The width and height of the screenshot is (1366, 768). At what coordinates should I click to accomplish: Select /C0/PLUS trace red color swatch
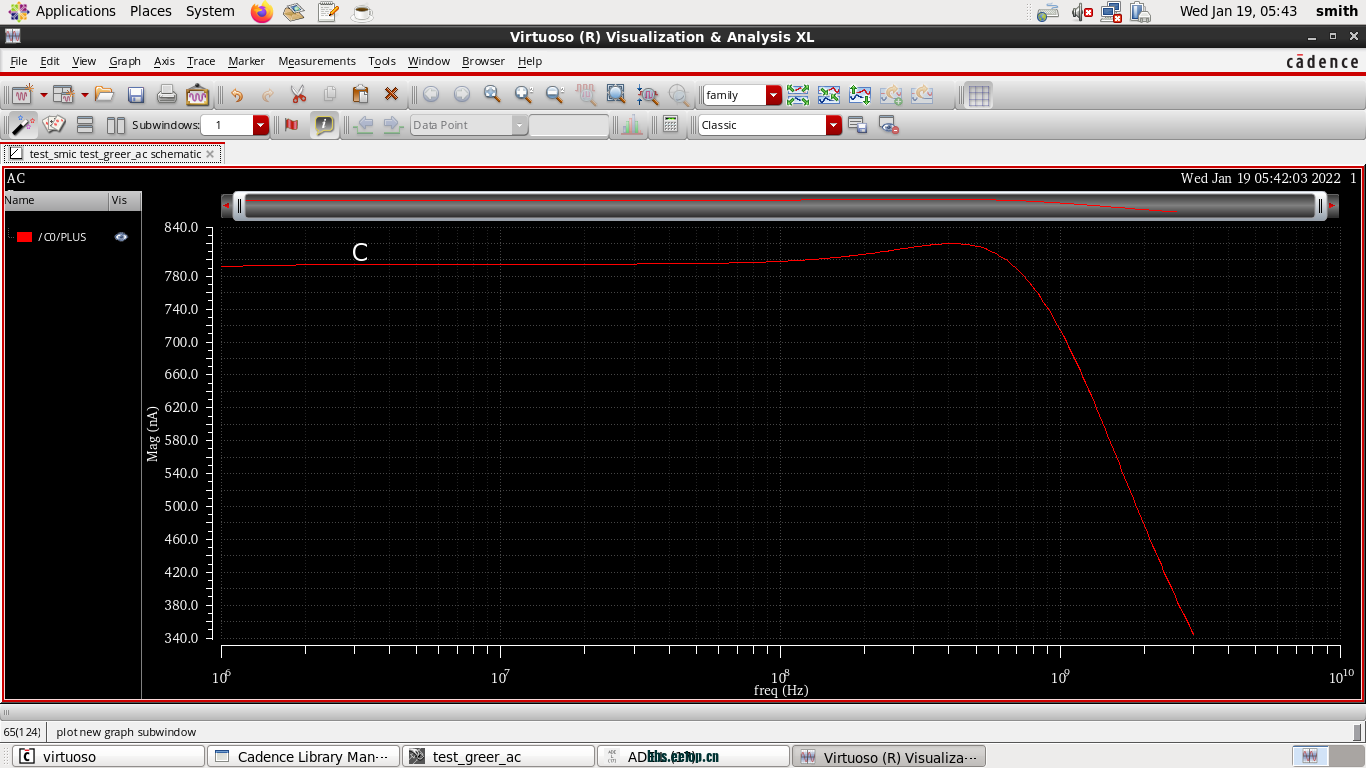[25, 237]
